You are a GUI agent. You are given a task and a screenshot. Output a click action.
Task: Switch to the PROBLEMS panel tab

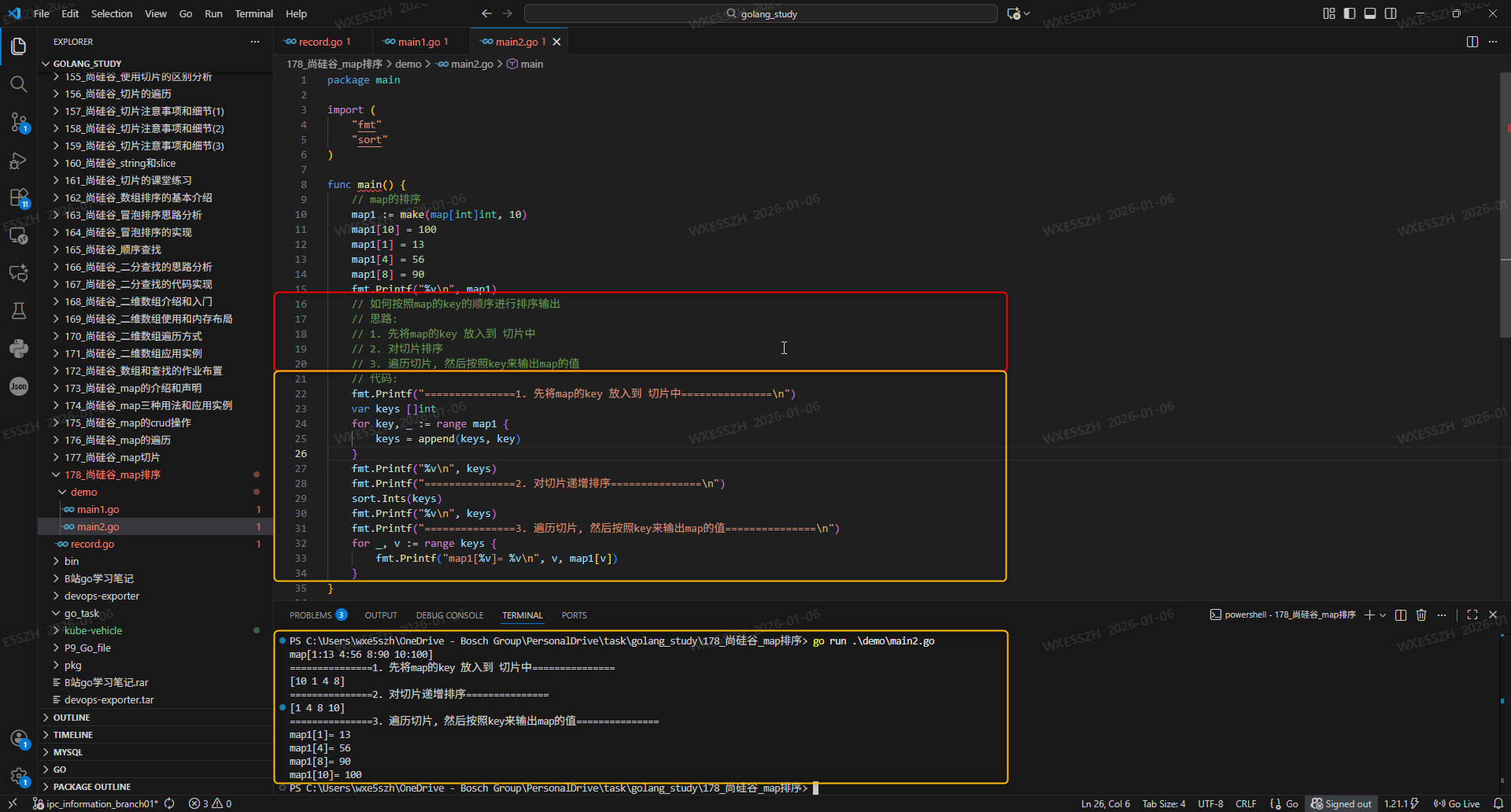click(318, 615)
